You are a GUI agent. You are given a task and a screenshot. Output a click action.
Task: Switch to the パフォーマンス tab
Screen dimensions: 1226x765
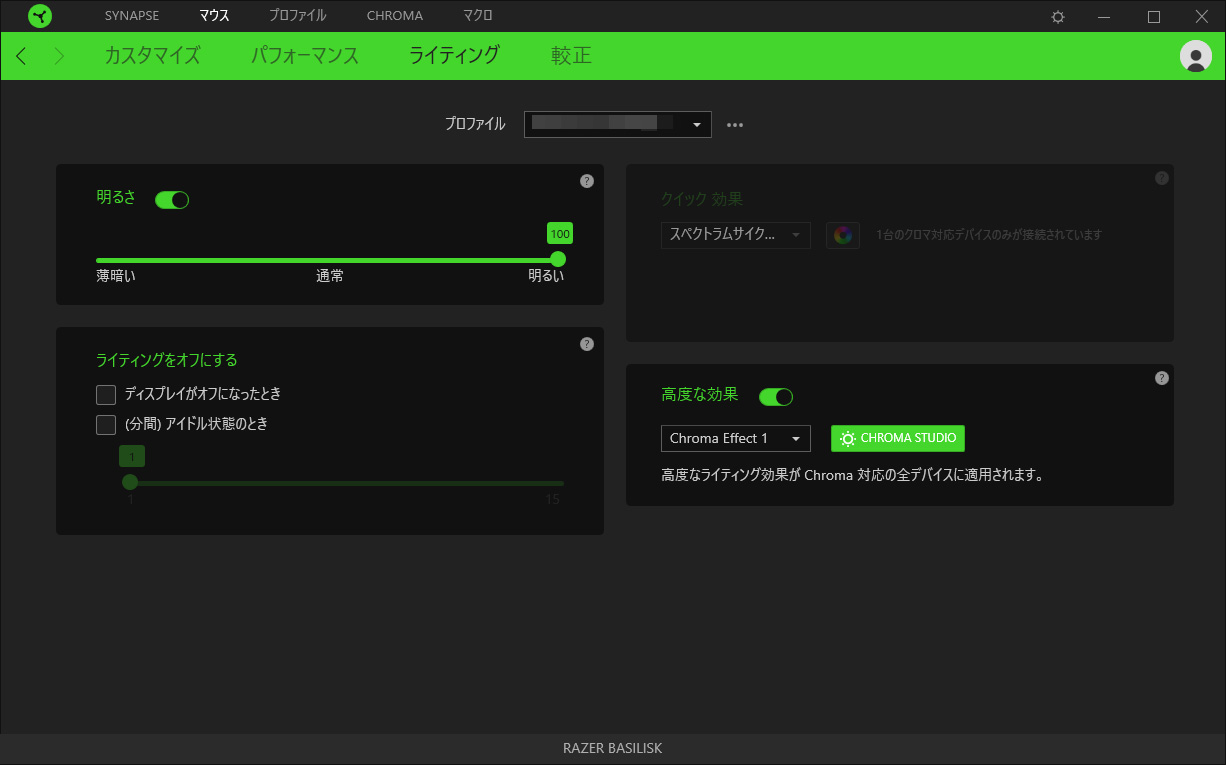pyautogui.click(x=305, y=56)
